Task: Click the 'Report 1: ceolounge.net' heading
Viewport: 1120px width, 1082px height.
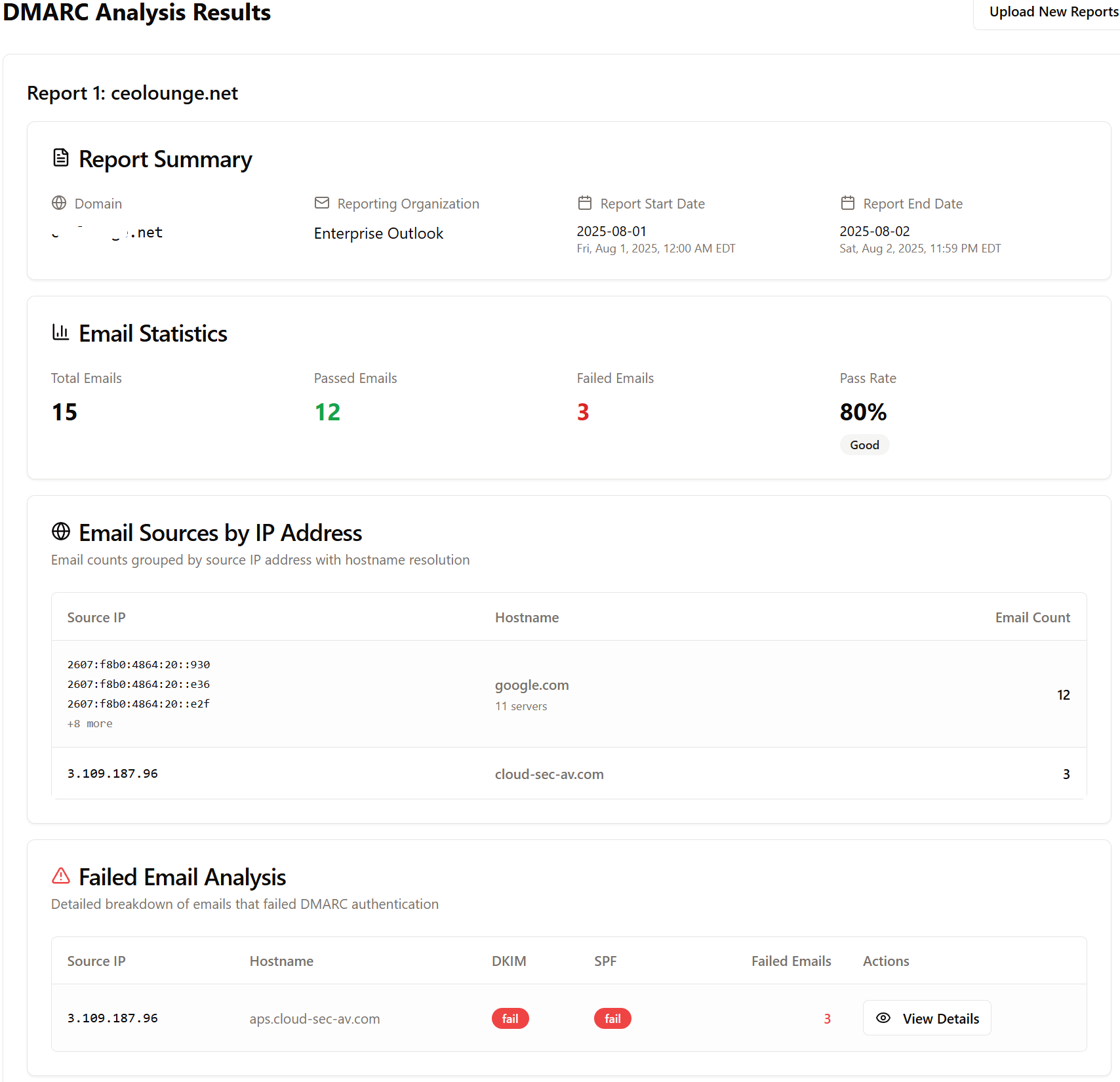Action: tap(132, 93)
